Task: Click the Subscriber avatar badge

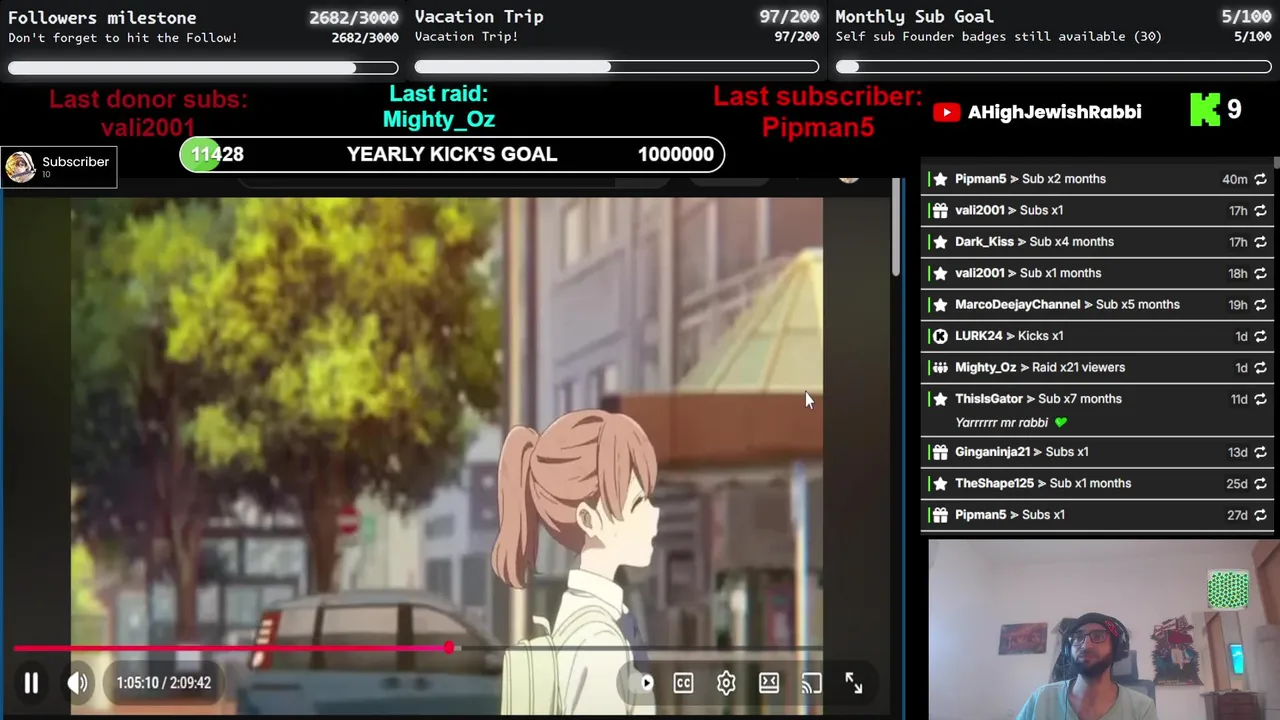Action: coord(20,167)
